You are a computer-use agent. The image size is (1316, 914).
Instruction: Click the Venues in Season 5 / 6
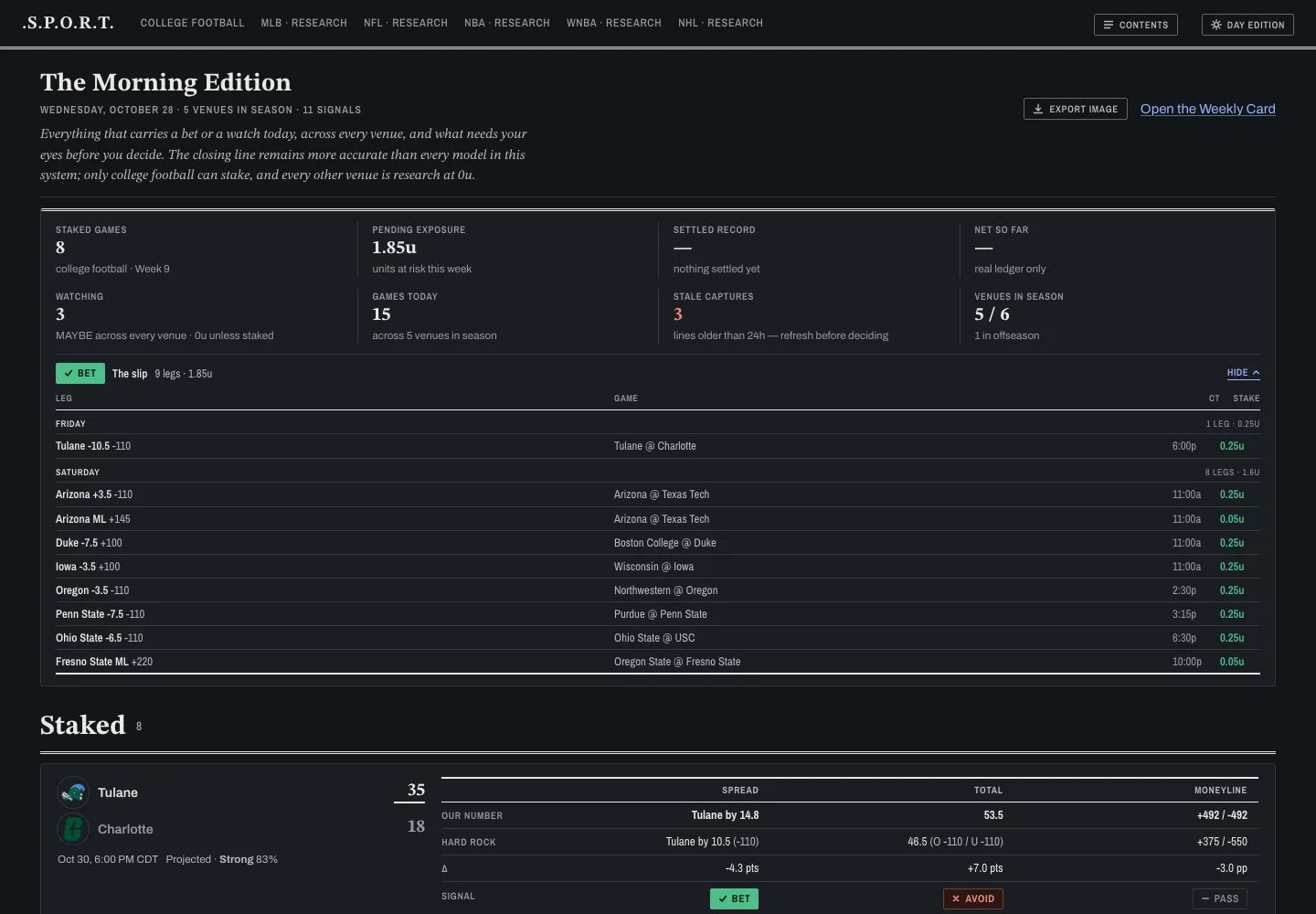point(992,314)
